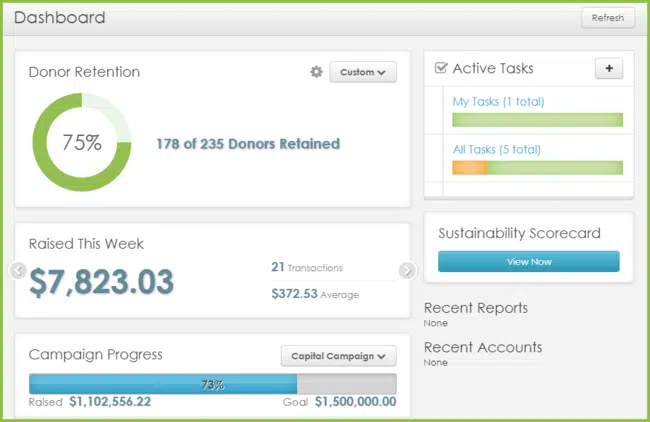Click the 178 of 235 Donors Retained text
This screenshot has height=422, width=650.
click(x=247, y=143)
